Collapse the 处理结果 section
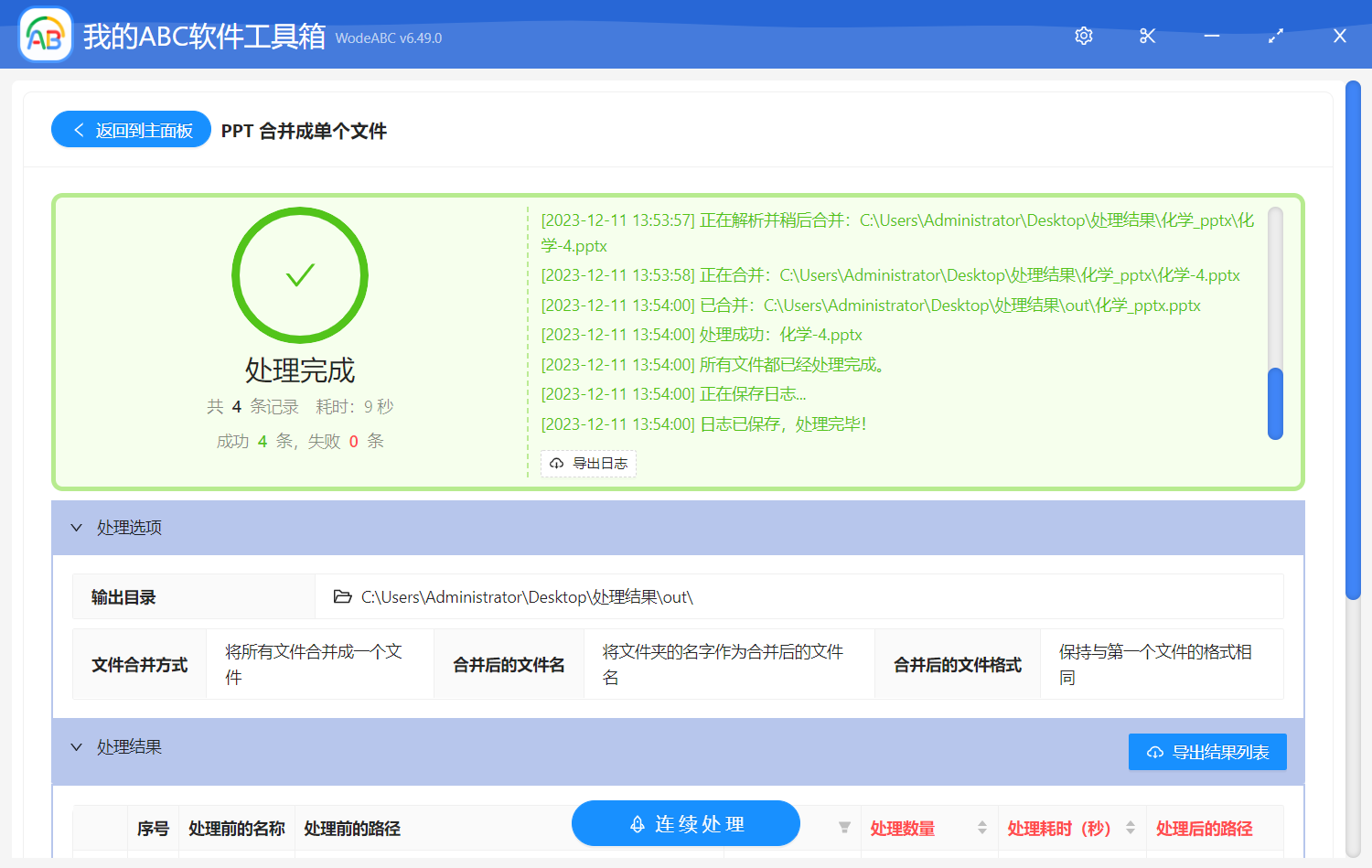The height and width of the screenshot is (868, 1372). point(78,747)
